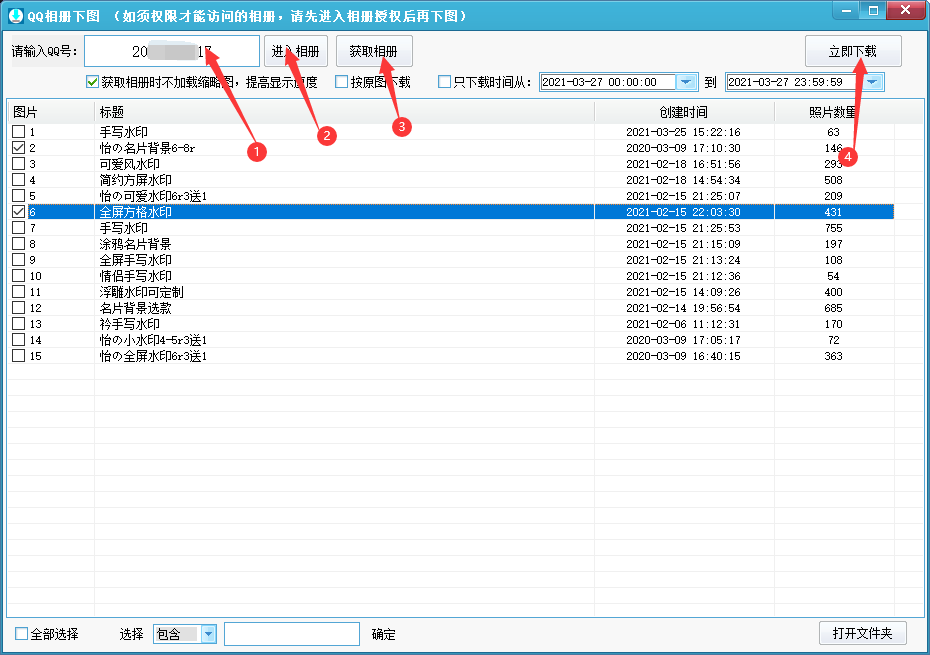Select the checkbox of album row 14
The height and width of the screenshot is (655, 930).
18,340
